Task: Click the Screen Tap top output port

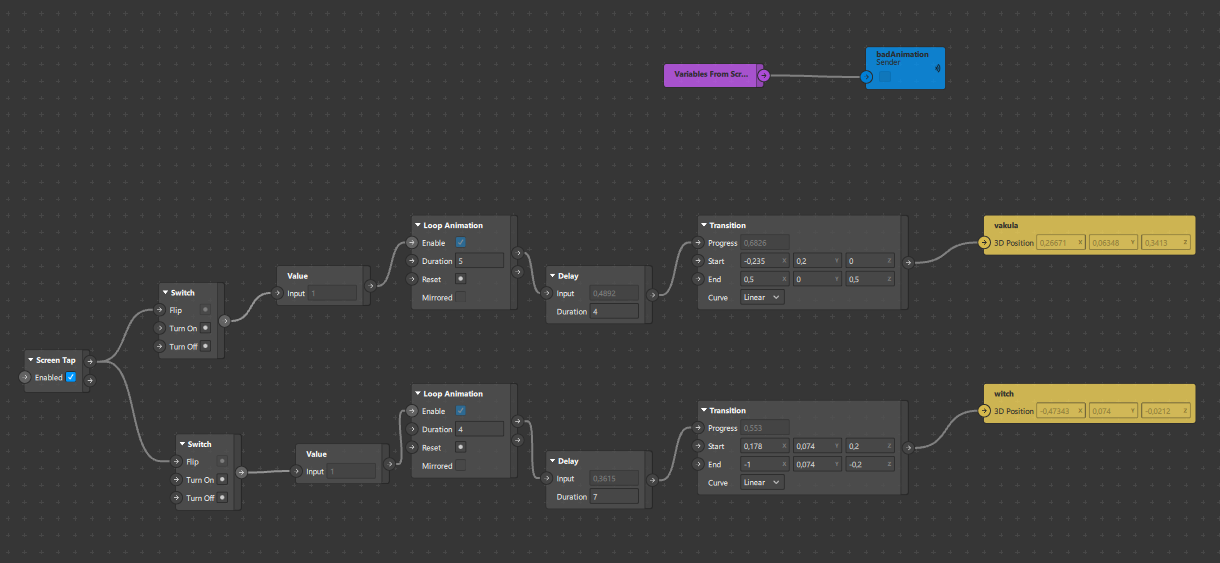Action: (x=91, y=361)
